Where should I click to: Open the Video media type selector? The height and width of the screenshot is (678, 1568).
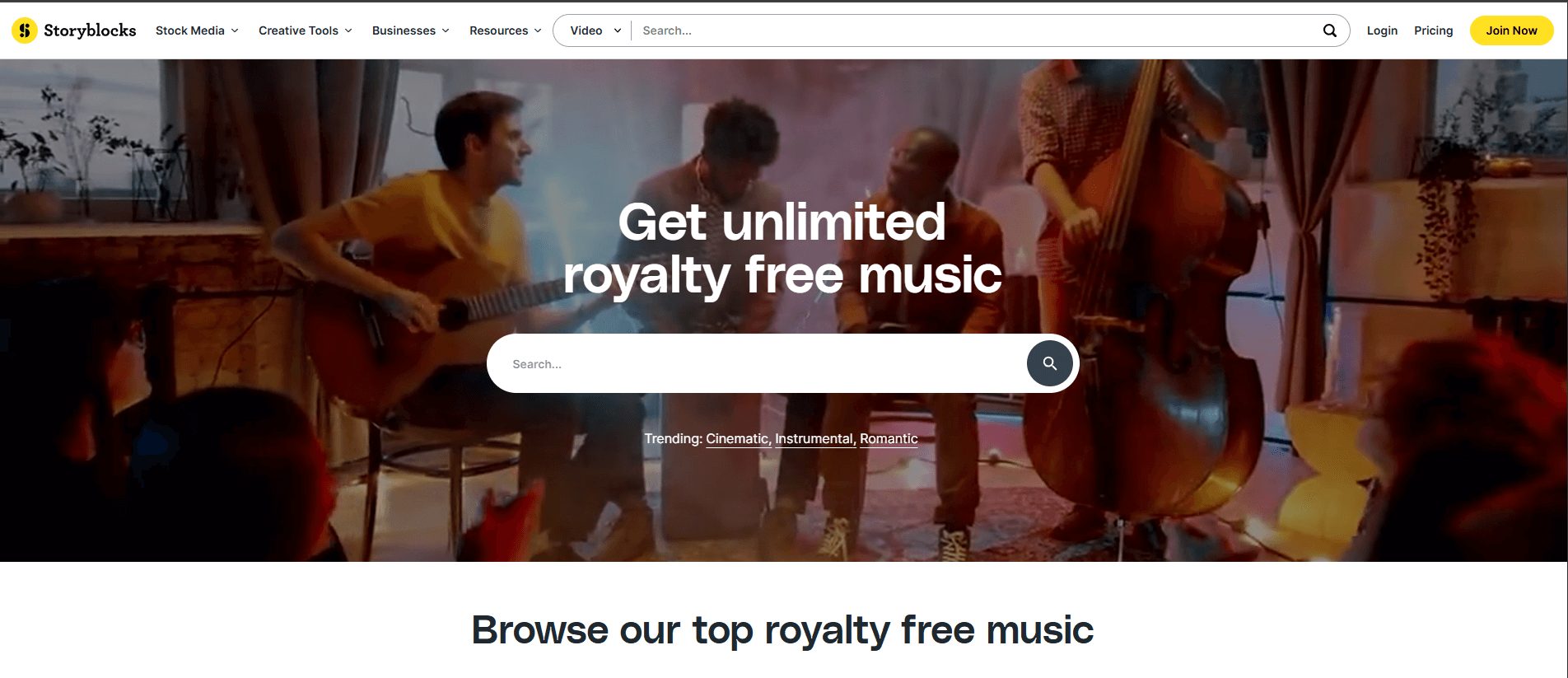click(x=595, y=30)
